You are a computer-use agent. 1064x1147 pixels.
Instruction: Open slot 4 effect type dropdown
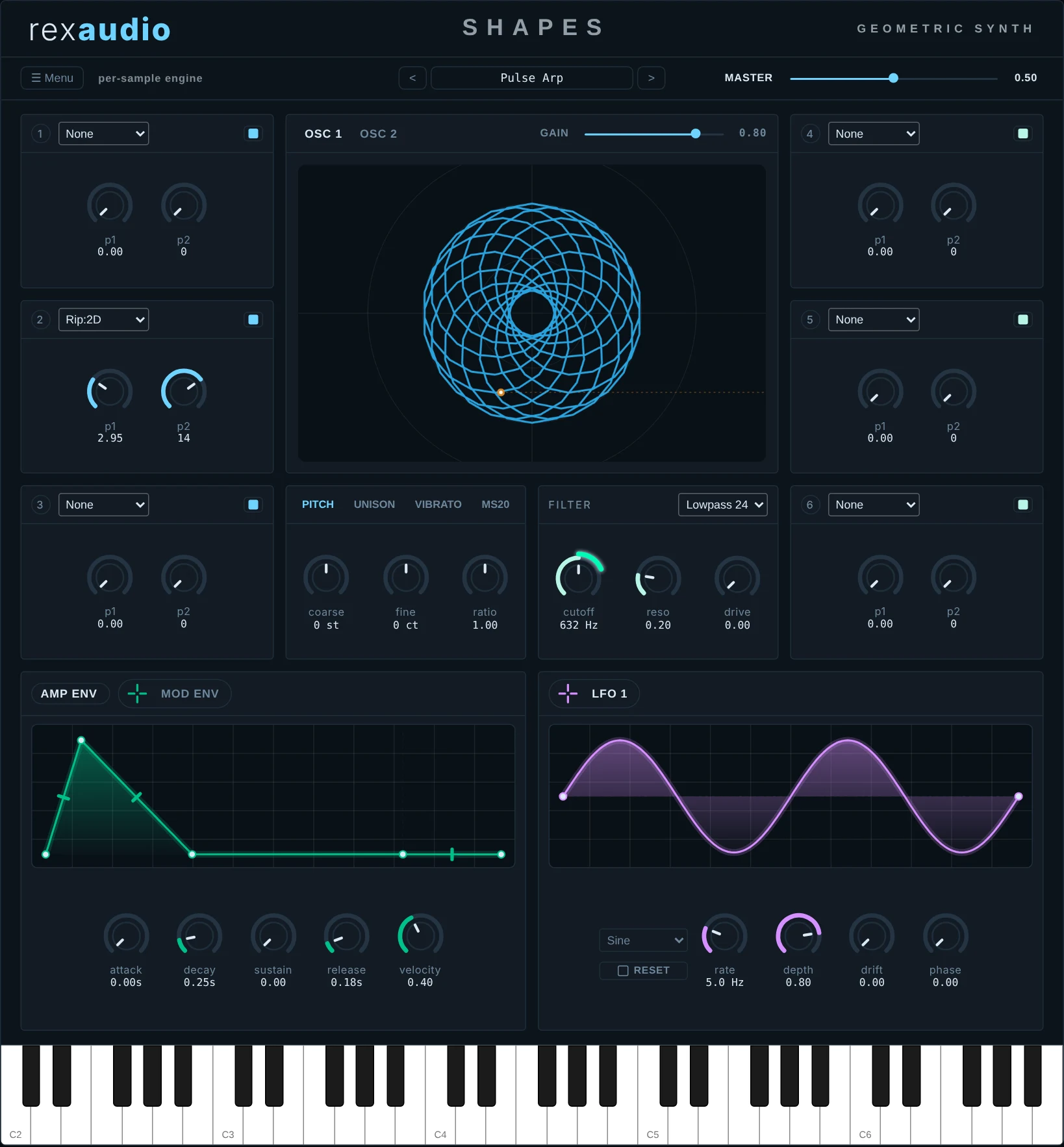coord(874,133)
